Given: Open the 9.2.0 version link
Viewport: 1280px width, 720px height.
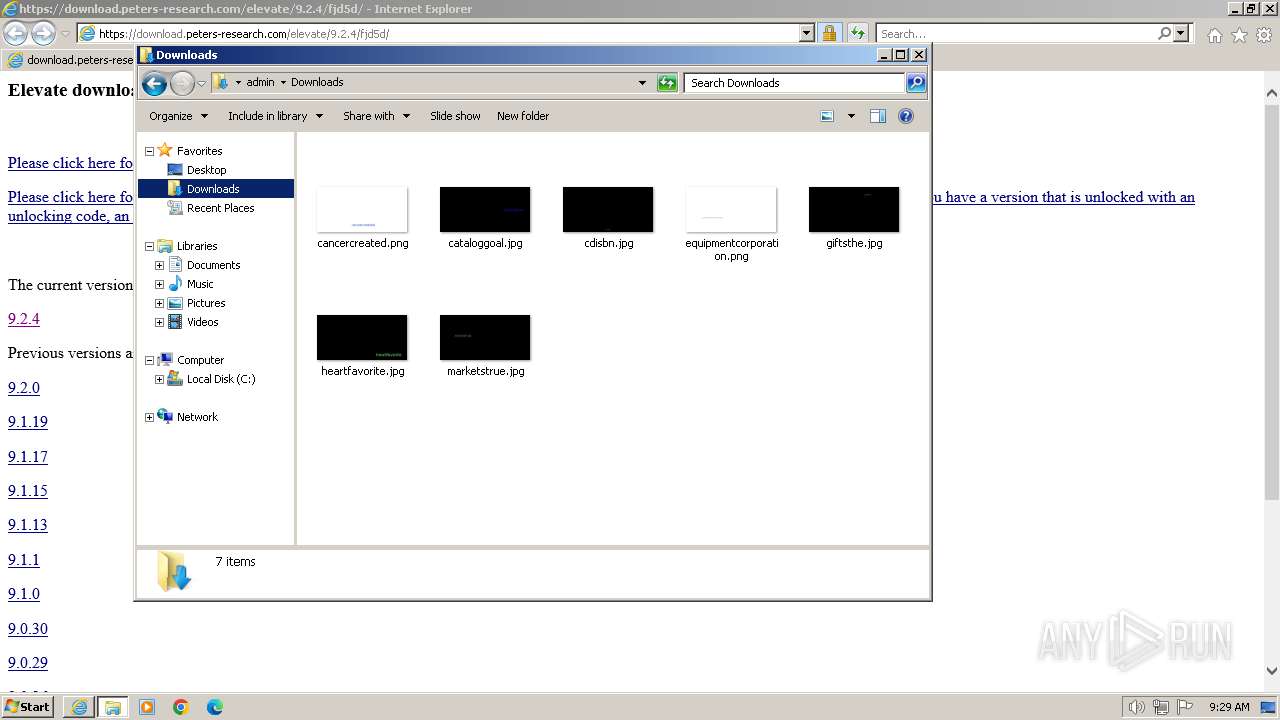Looking at the screenshot, I should tap(24, 388).
